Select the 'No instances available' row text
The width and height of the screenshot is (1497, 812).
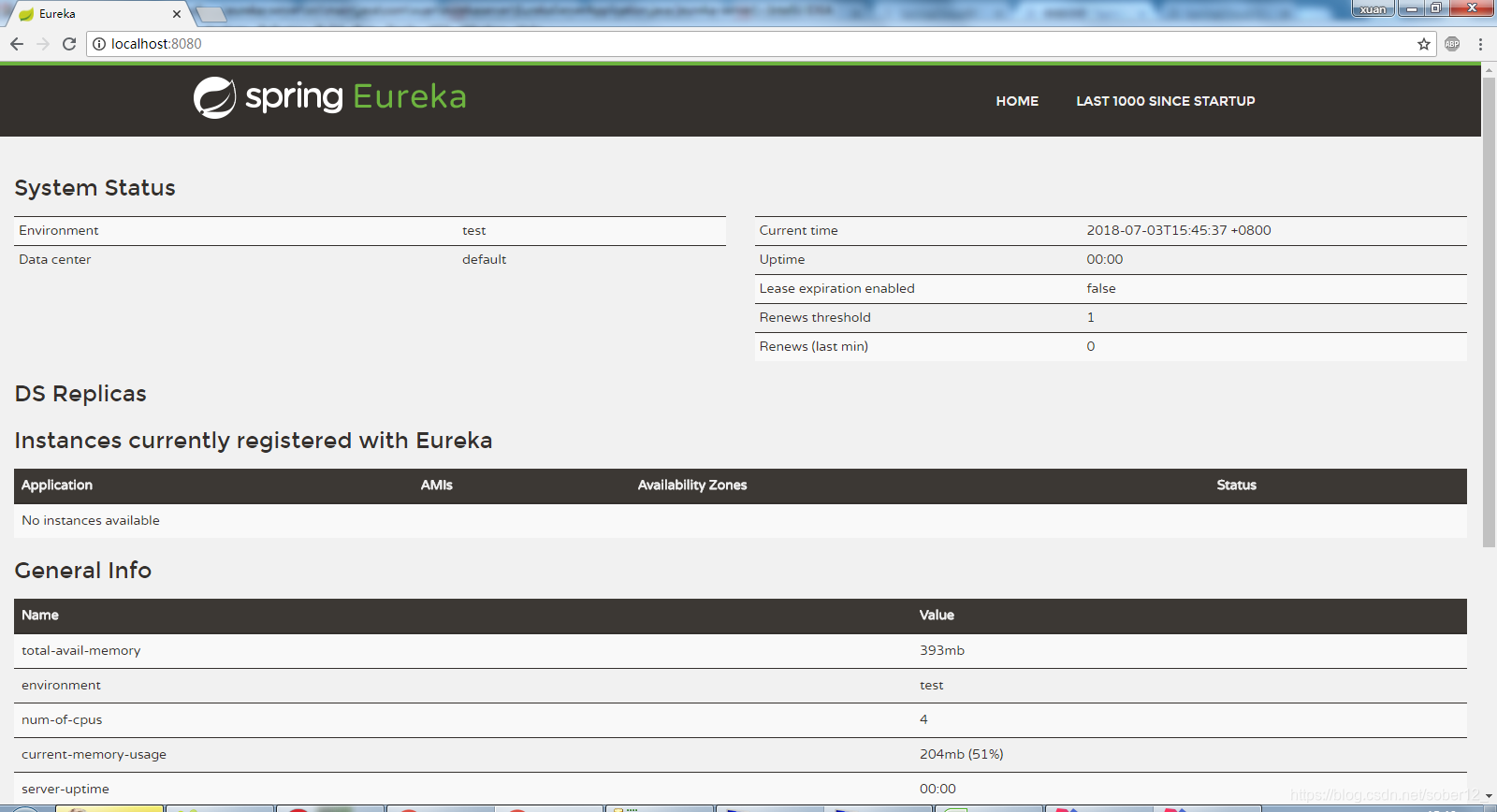pos(91,520)
